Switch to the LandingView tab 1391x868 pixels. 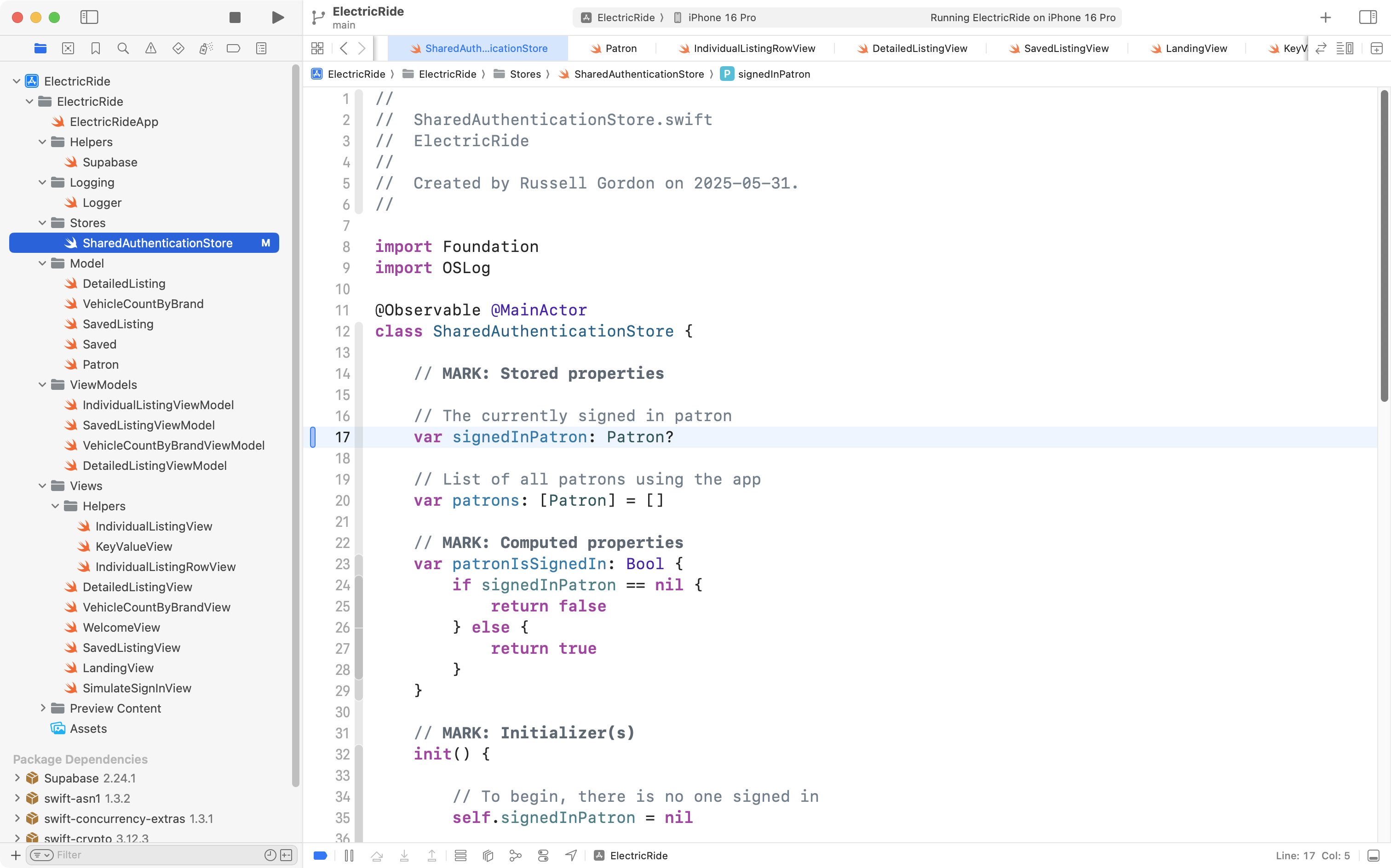[x=1196, y=48]
